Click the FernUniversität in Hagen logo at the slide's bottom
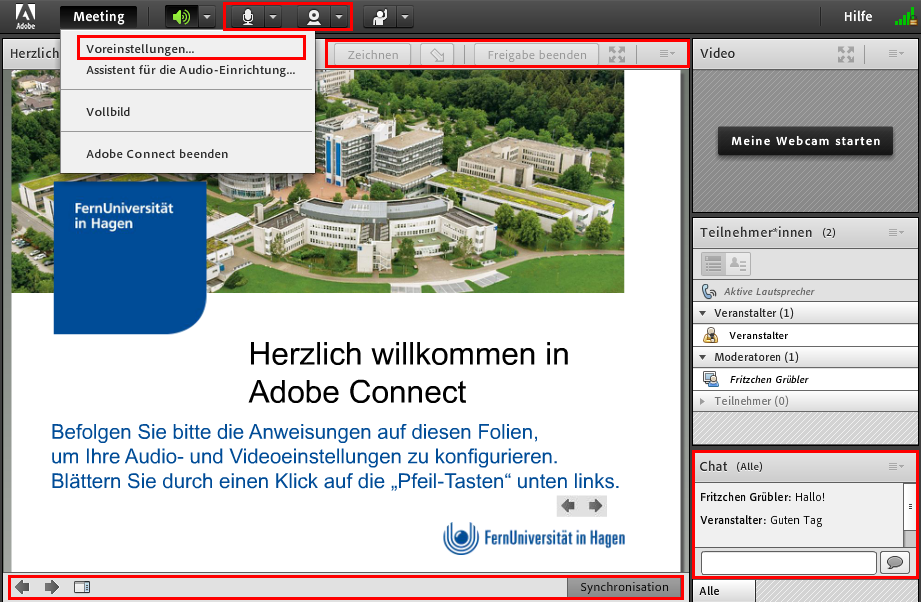The height and width of the screenshot is (602, 921). coord(534,538)
